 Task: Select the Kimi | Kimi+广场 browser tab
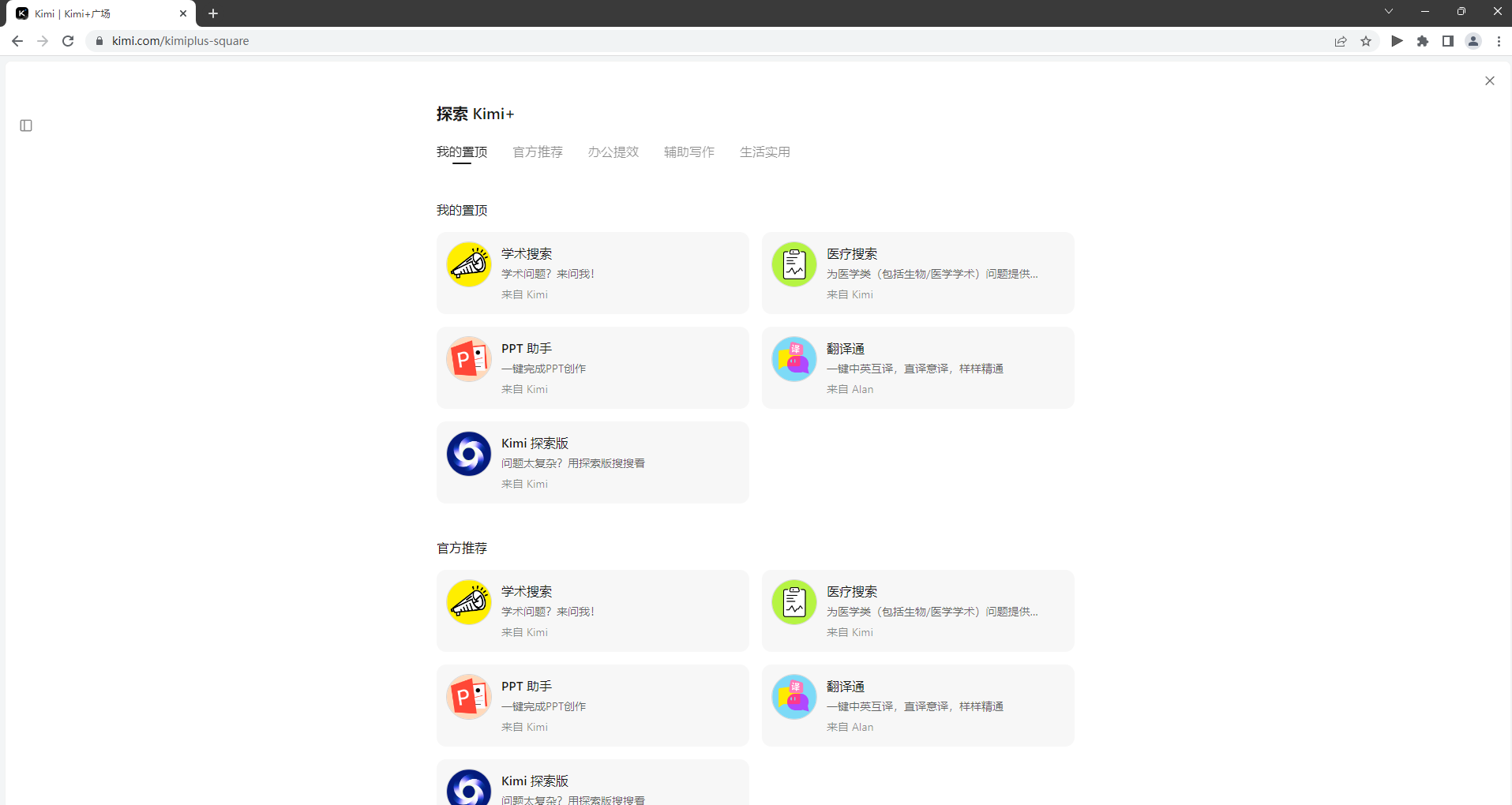[101, 13]
